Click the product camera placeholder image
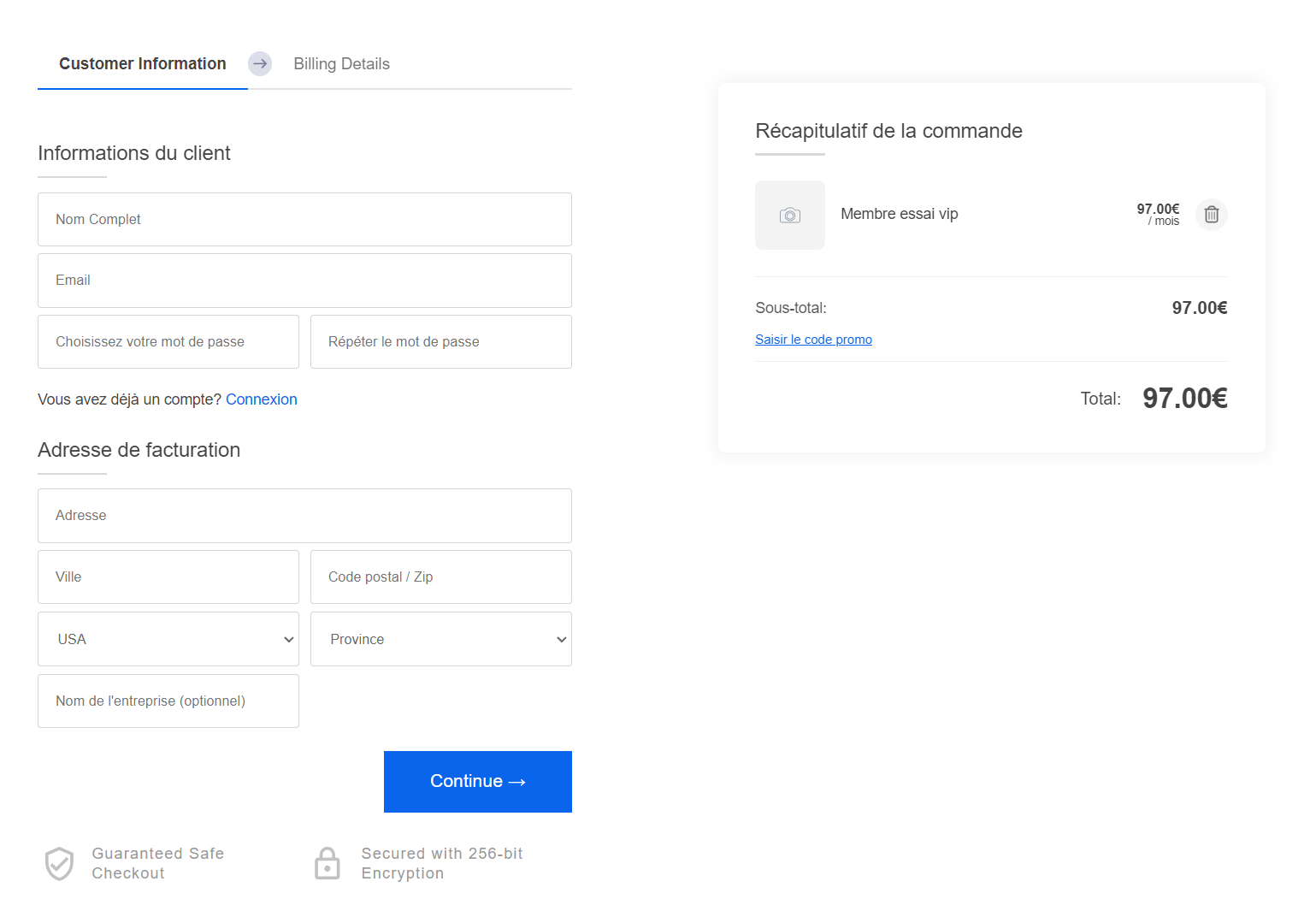Viewport: 1316px width, 905px height. [789, 216]
